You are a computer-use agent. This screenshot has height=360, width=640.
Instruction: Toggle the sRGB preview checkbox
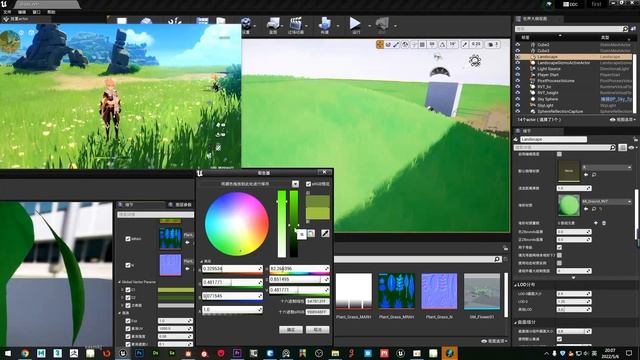click(x=308, y=184)
